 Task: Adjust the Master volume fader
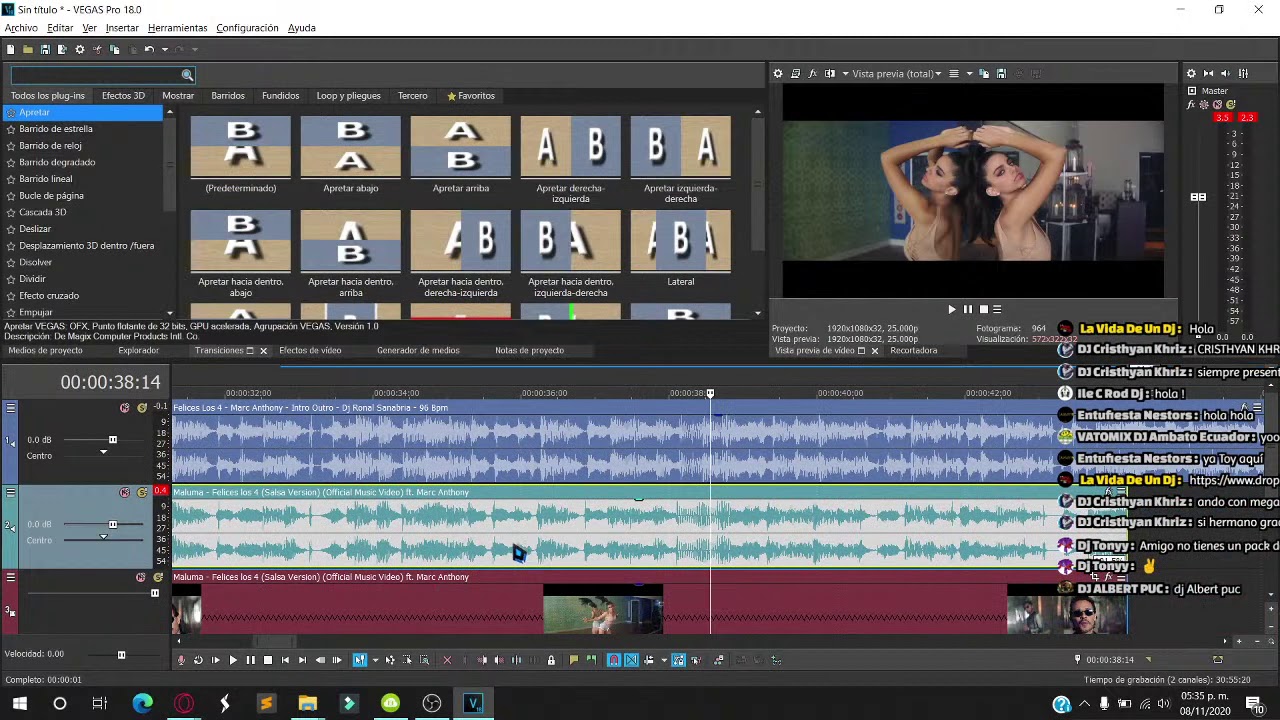[1198, 197]
